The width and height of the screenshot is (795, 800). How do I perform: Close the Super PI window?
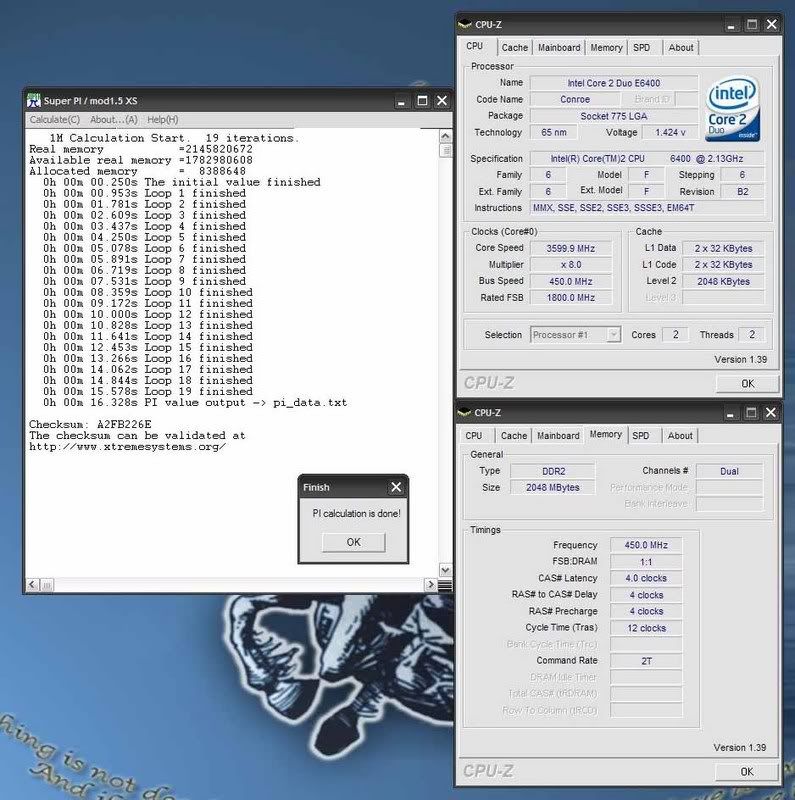[x=442, y=101]
